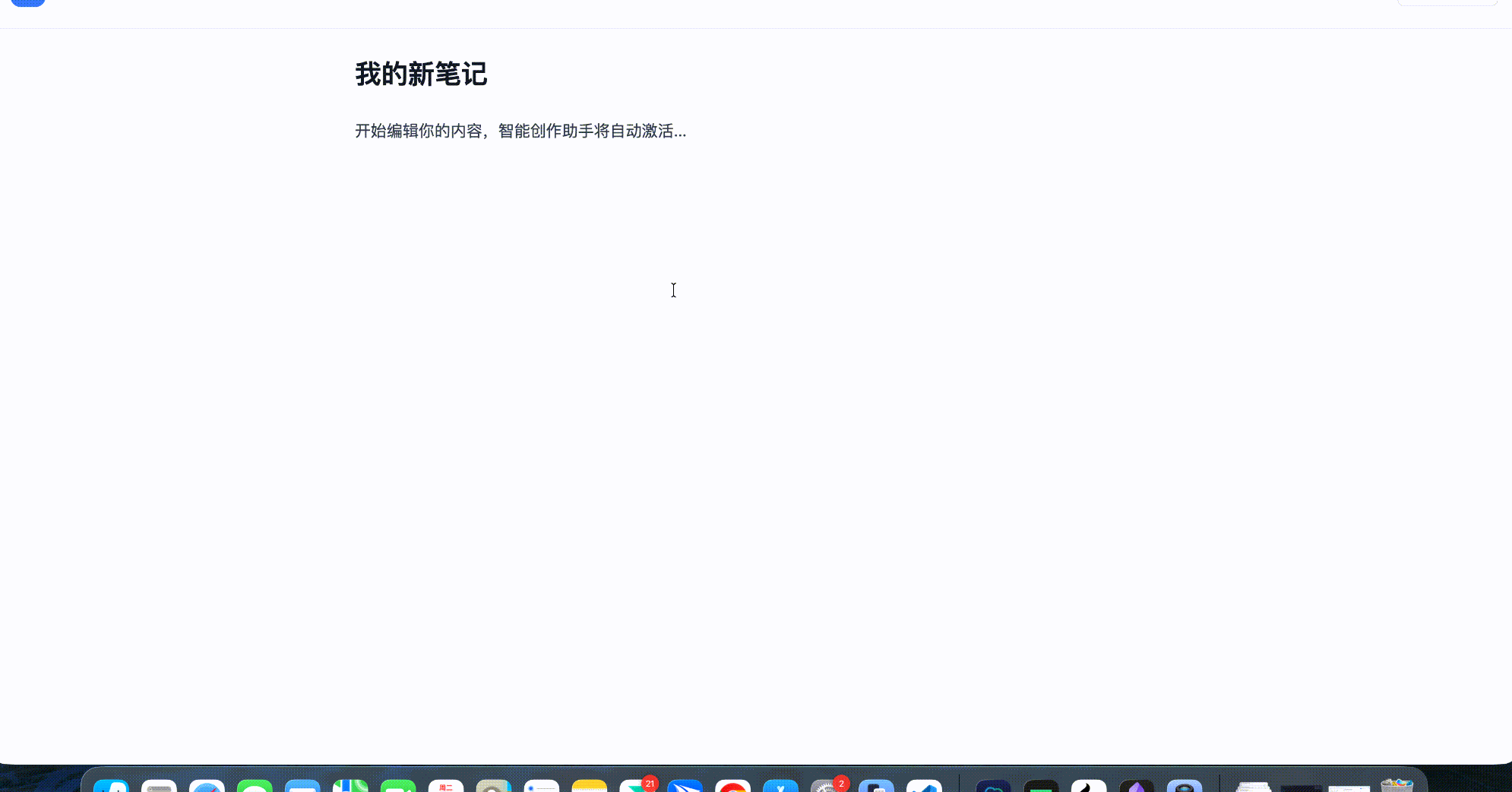Launch Messages from the Dock

click(x=255, y=784)
